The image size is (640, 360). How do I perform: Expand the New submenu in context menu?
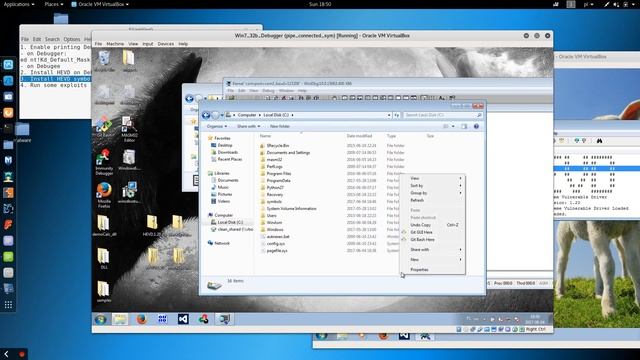[433, 260]
